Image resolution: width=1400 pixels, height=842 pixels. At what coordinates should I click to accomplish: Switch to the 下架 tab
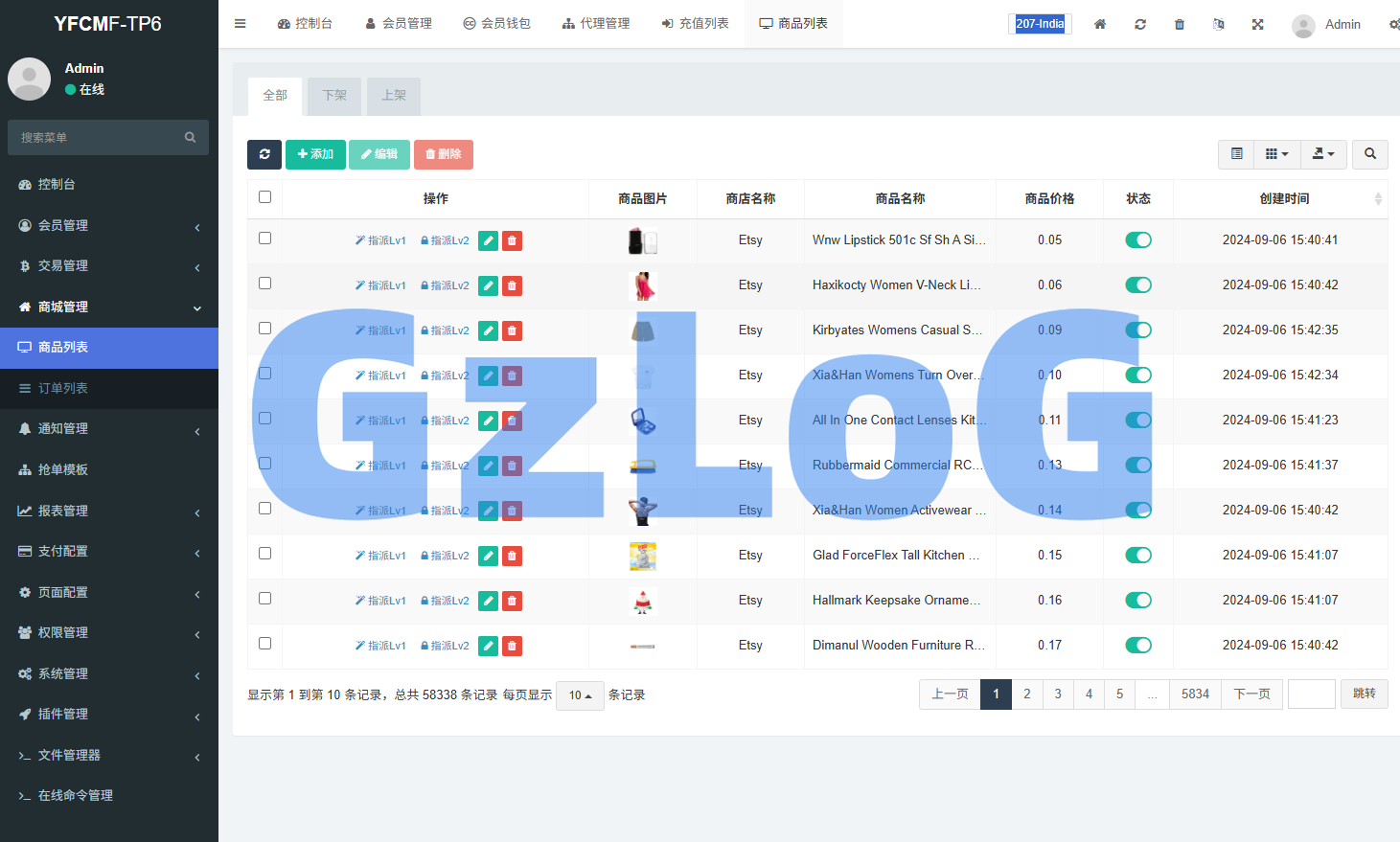click(x=334, y=96)
